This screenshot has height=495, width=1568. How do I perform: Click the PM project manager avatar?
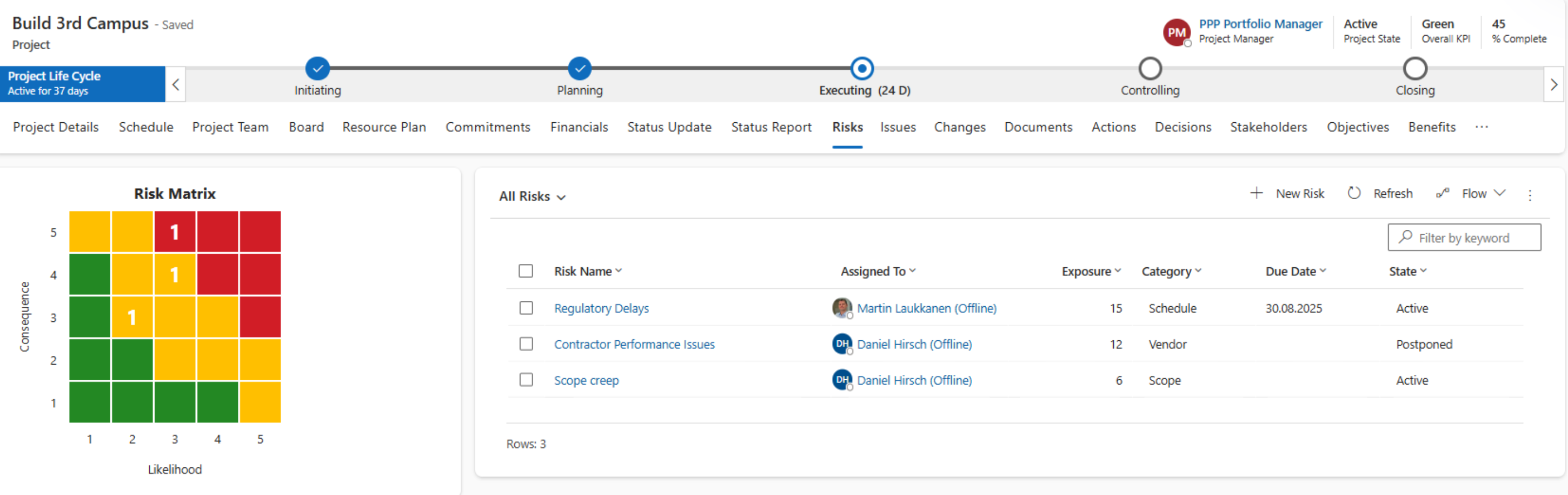[x=1176, y=32]
